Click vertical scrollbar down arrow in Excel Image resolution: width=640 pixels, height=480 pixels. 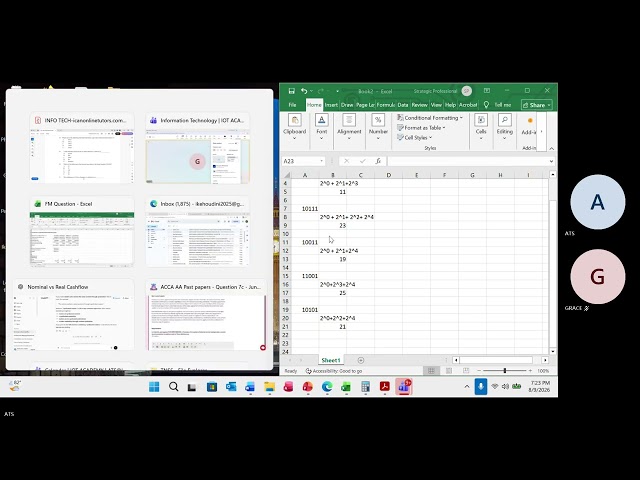coord(553,351)
